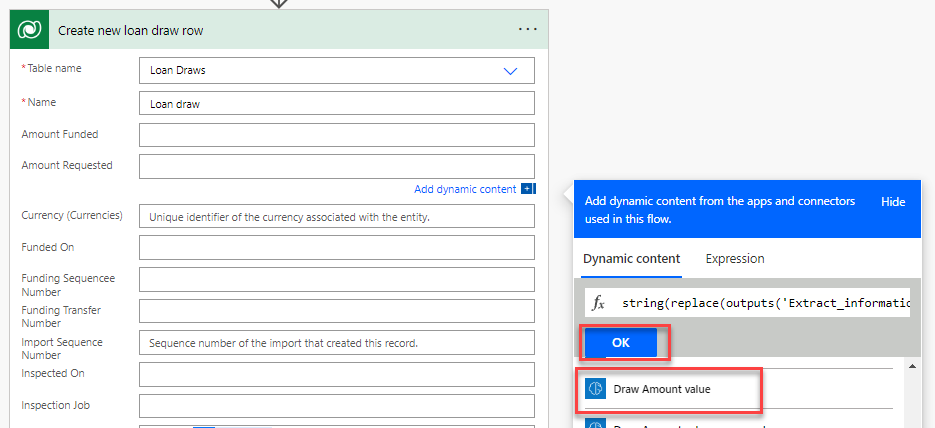Click the Create new loan draw row title
This screenshot has height=428, width=935.
(x=131, y=30)
